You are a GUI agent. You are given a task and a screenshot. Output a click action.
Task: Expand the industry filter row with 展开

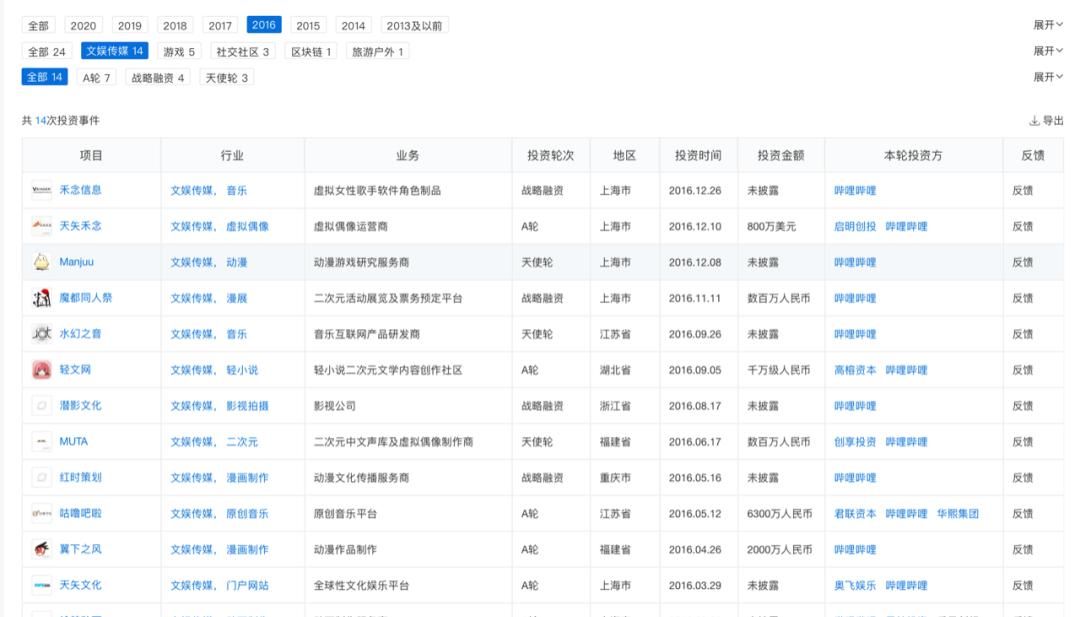coord(1049,50)
